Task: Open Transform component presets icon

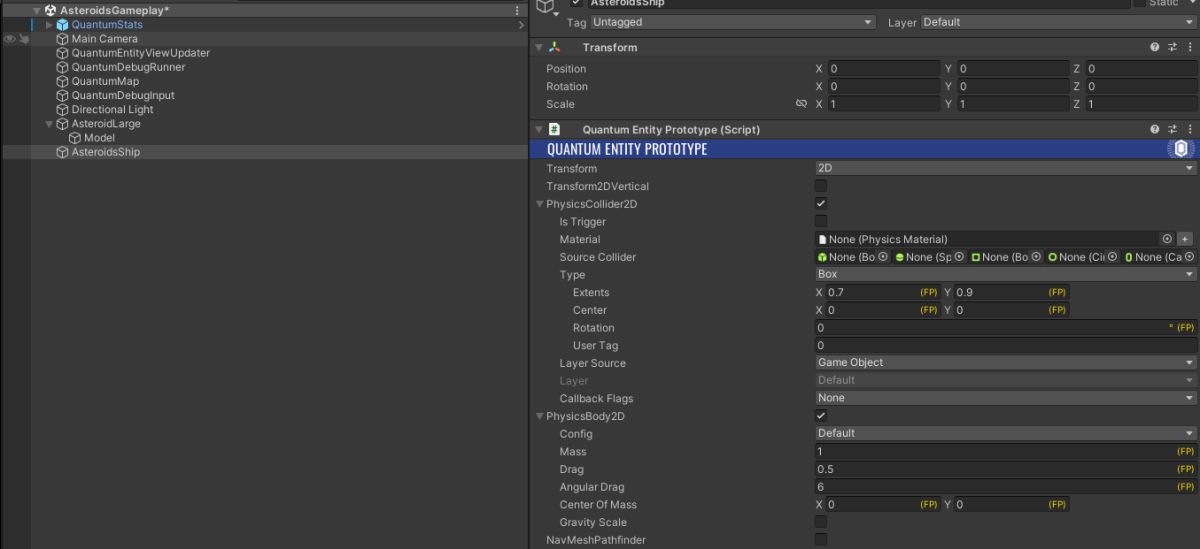Action: pos(1173,47)
